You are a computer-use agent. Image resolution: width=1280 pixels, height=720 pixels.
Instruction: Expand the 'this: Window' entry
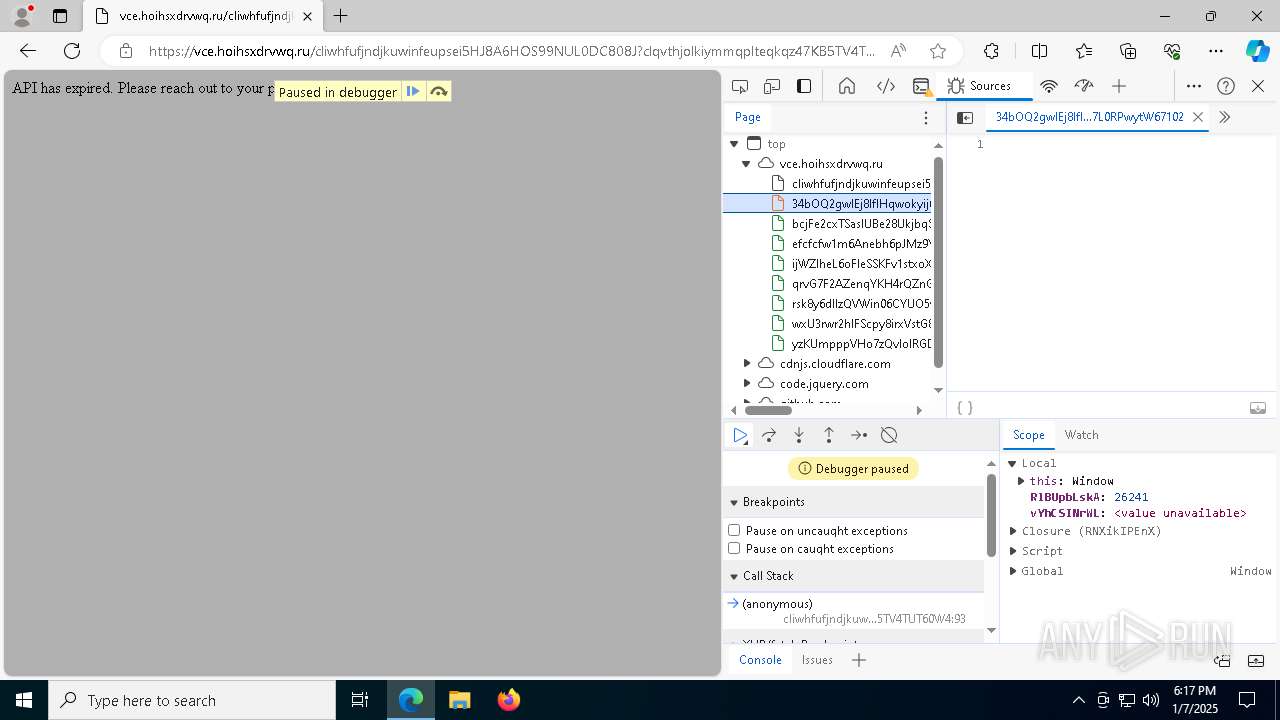pyautogui.click(x=1021, y=481)
